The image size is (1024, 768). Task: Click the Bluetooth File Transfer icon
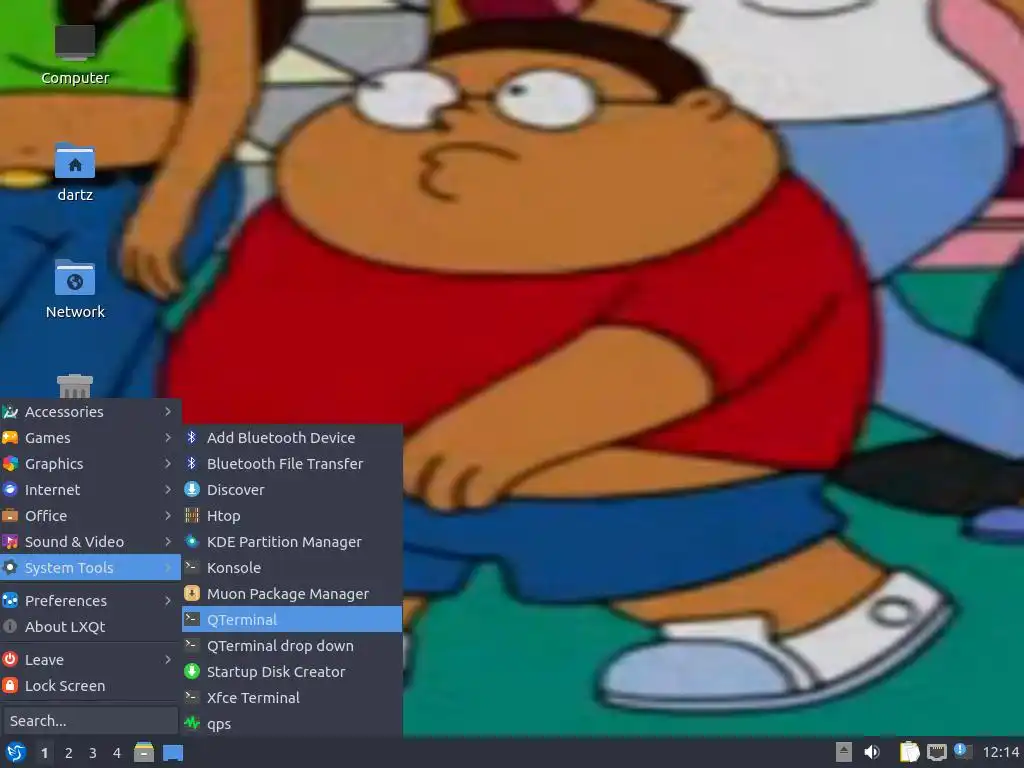click(191, 463)
